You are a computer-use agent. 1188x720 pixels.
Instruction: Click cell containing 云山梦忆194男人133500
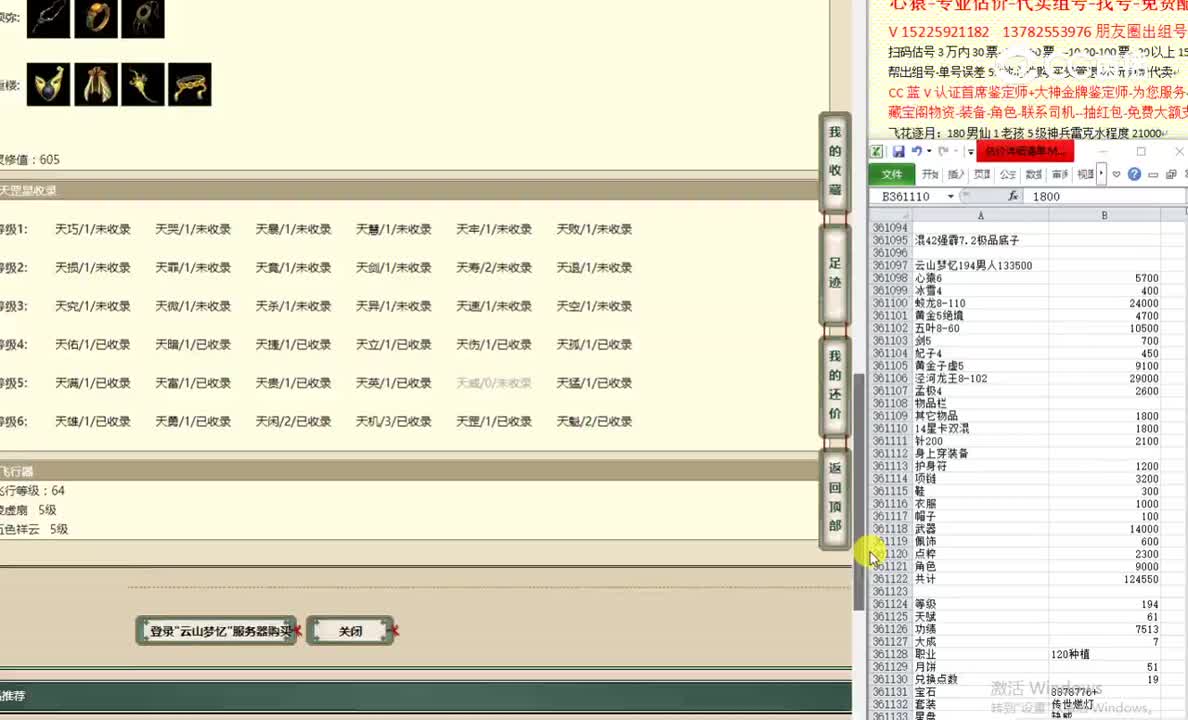tap(980, 265)
